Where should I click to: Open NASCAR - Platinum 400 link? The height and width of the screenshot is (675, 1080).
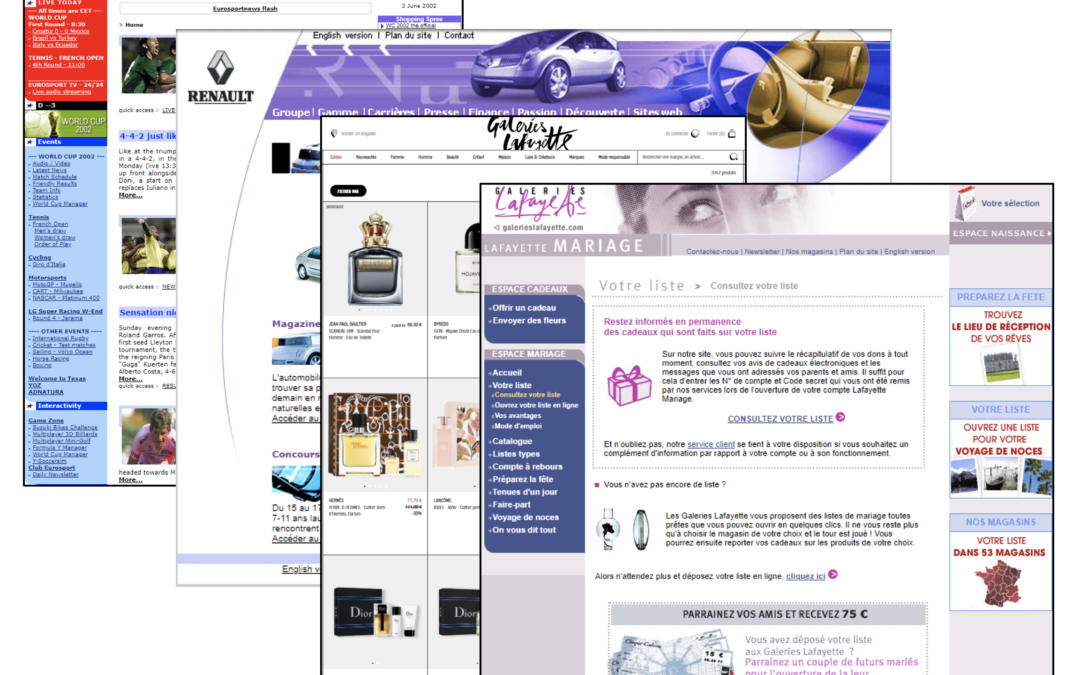66,298
